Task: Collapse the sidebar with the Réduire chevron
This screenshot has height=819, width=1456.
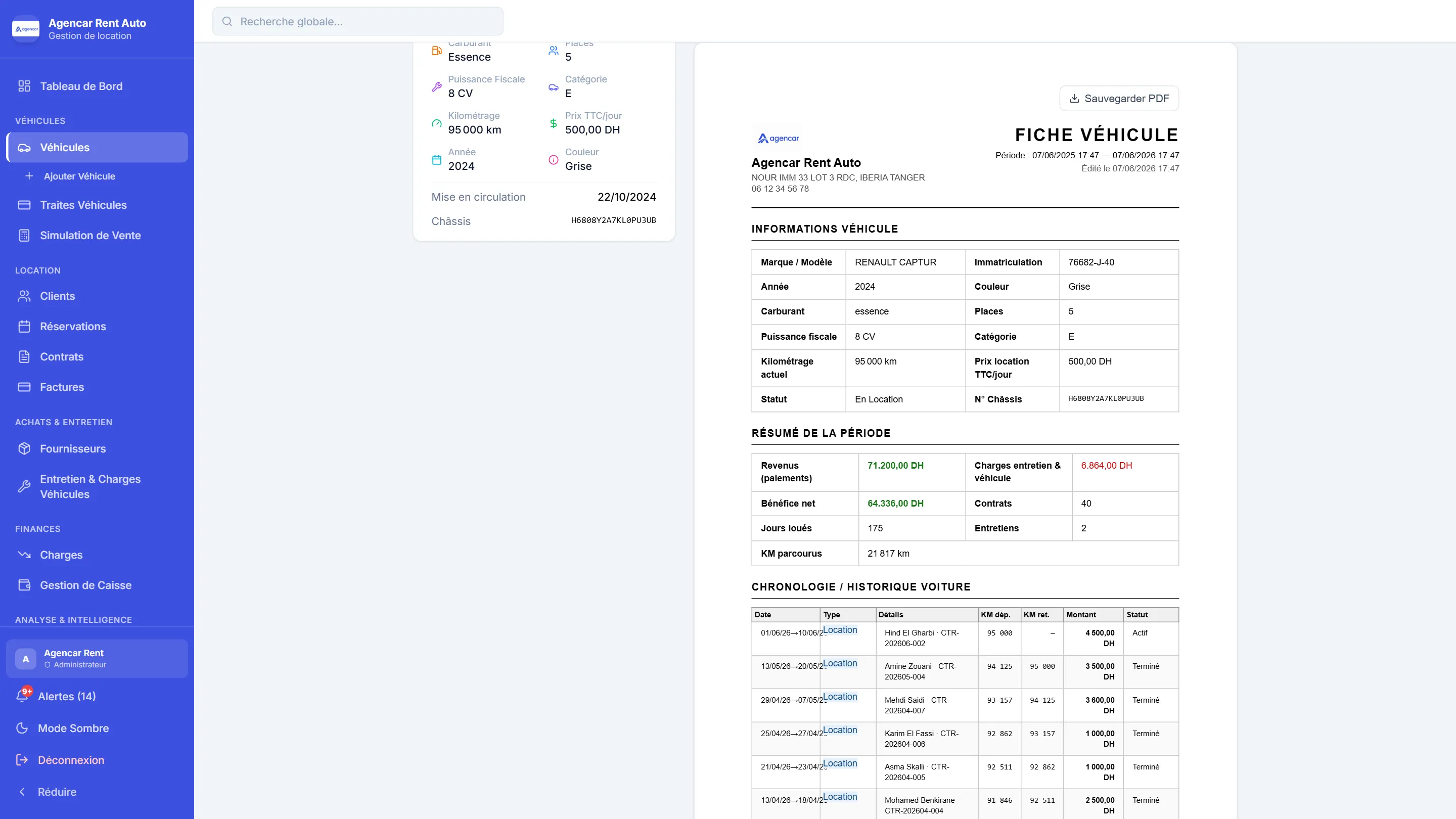Action: (x=97, y=792)
